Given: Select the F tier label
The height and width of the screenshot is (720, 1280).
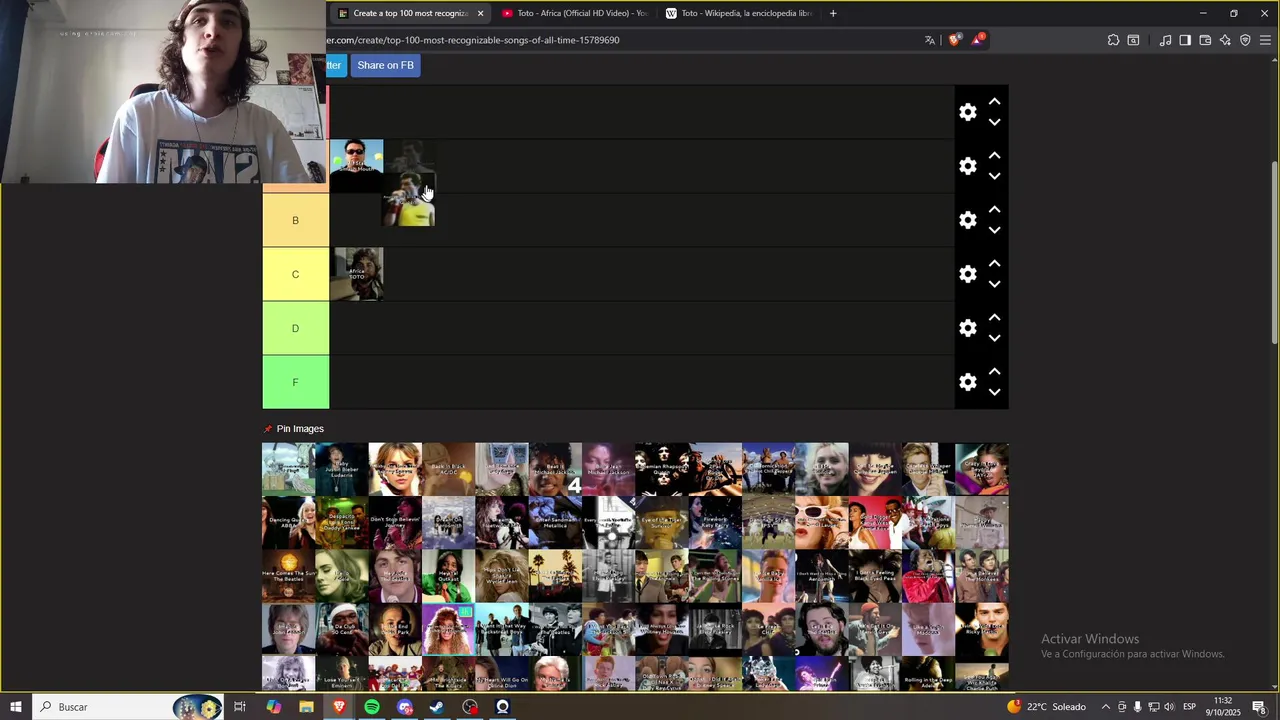Looking at the screenshot, I should [295, 382].
